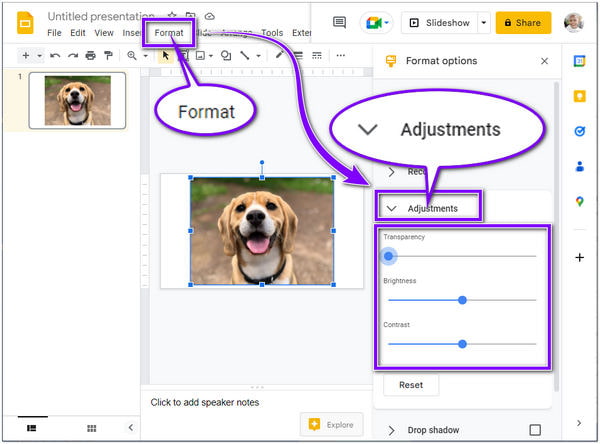Adjust the Transparency slider handle
Viewport: 600px width, 444px height.
(388, 256)
